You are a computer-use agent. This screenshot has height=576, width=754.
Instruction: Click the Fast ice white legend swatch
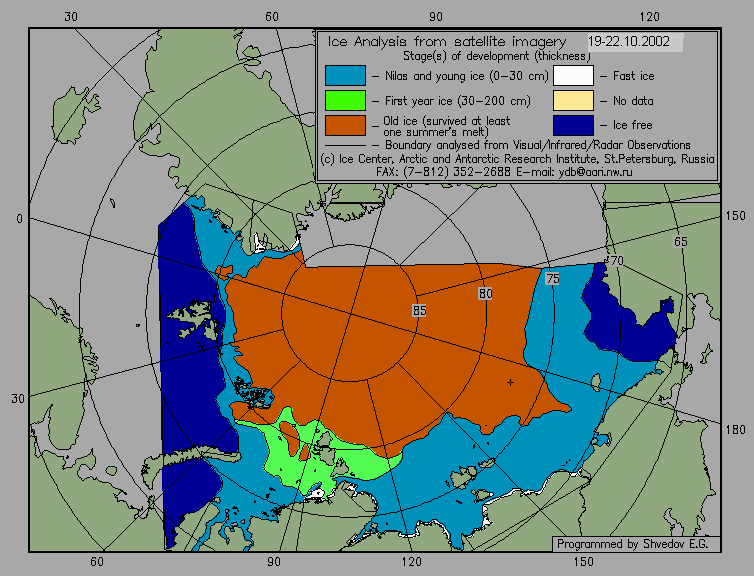tap(573, 75)
